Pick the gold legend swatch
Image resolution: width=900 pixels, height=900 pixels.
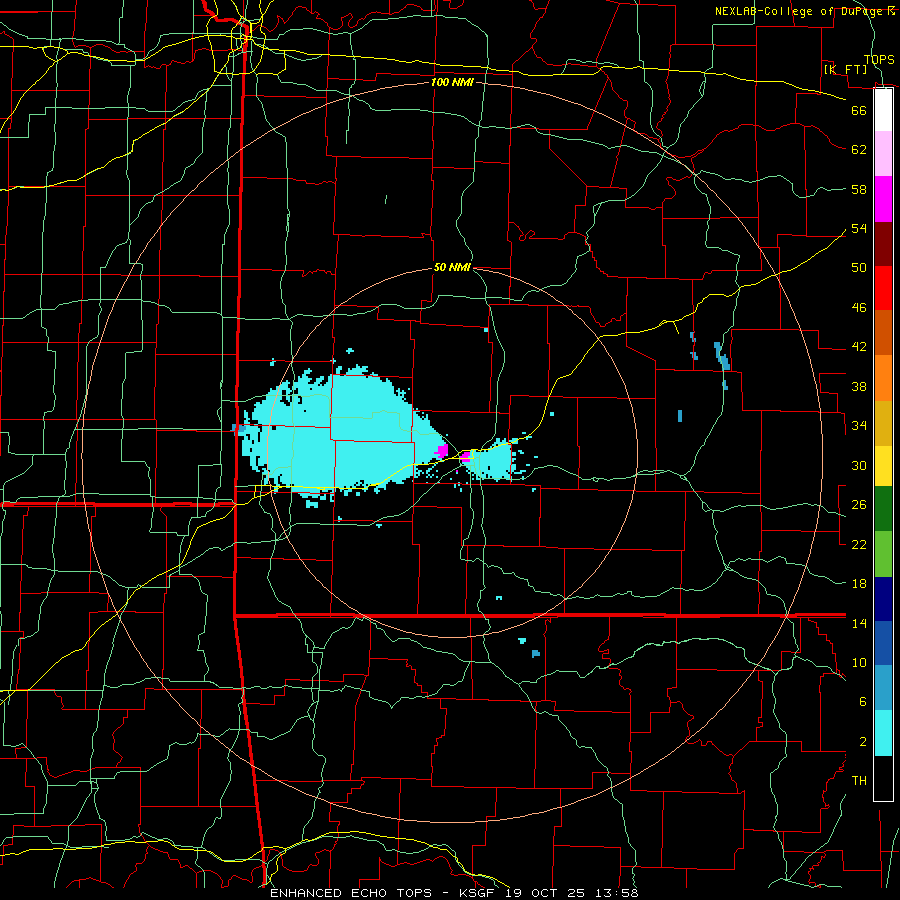click(883, 423)
